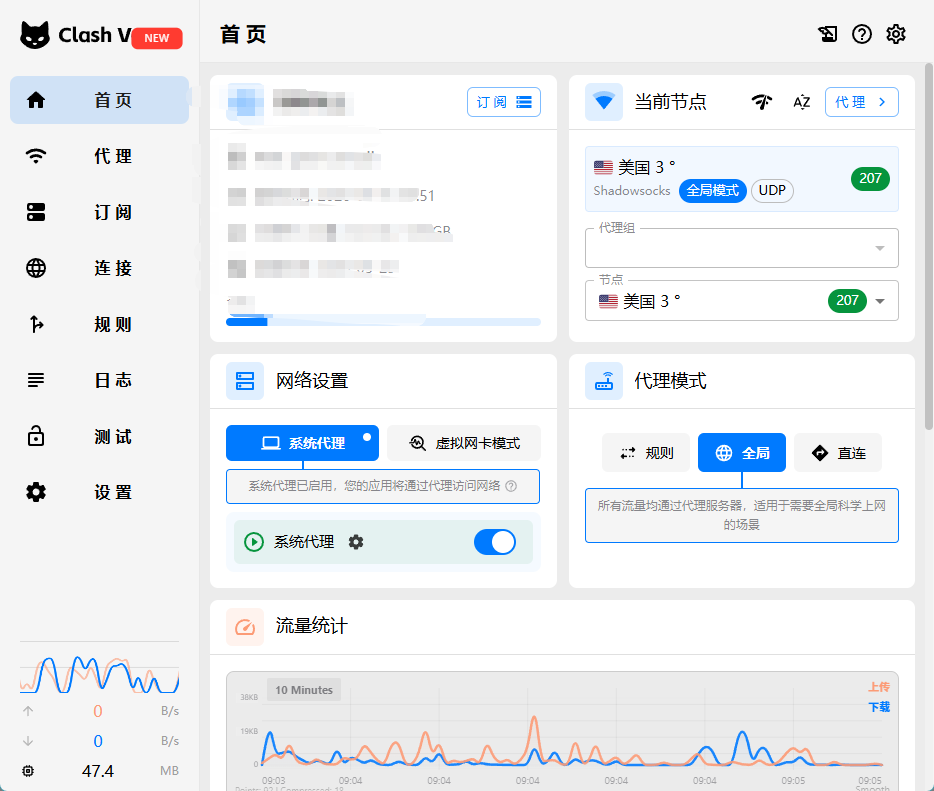Image resolution: width=934 pixels, height=791 pixels.
Task: Click the 10 Minutes time range label
Action: click(x=304, y=690)
